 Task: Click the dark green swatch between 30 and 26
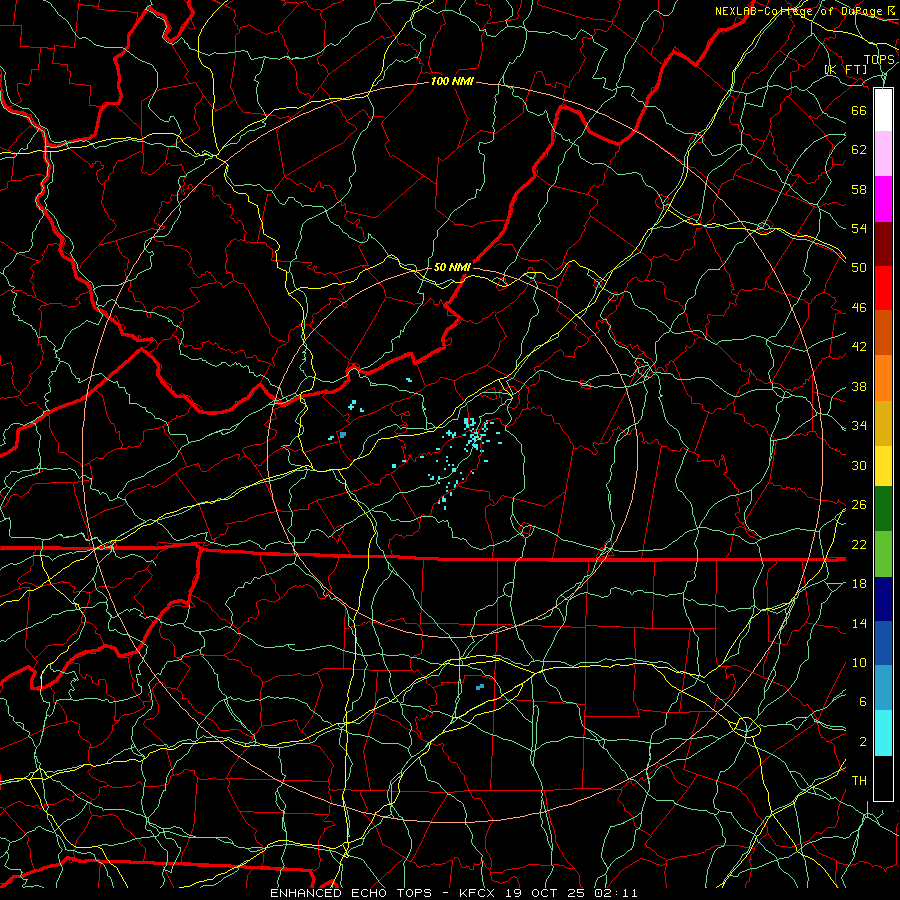point(883,509)
